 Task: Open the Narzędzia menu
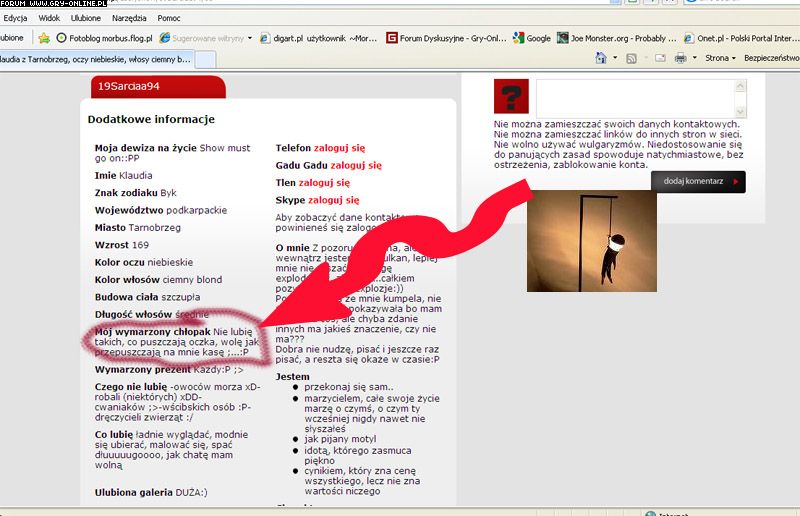tap(129, 18)
